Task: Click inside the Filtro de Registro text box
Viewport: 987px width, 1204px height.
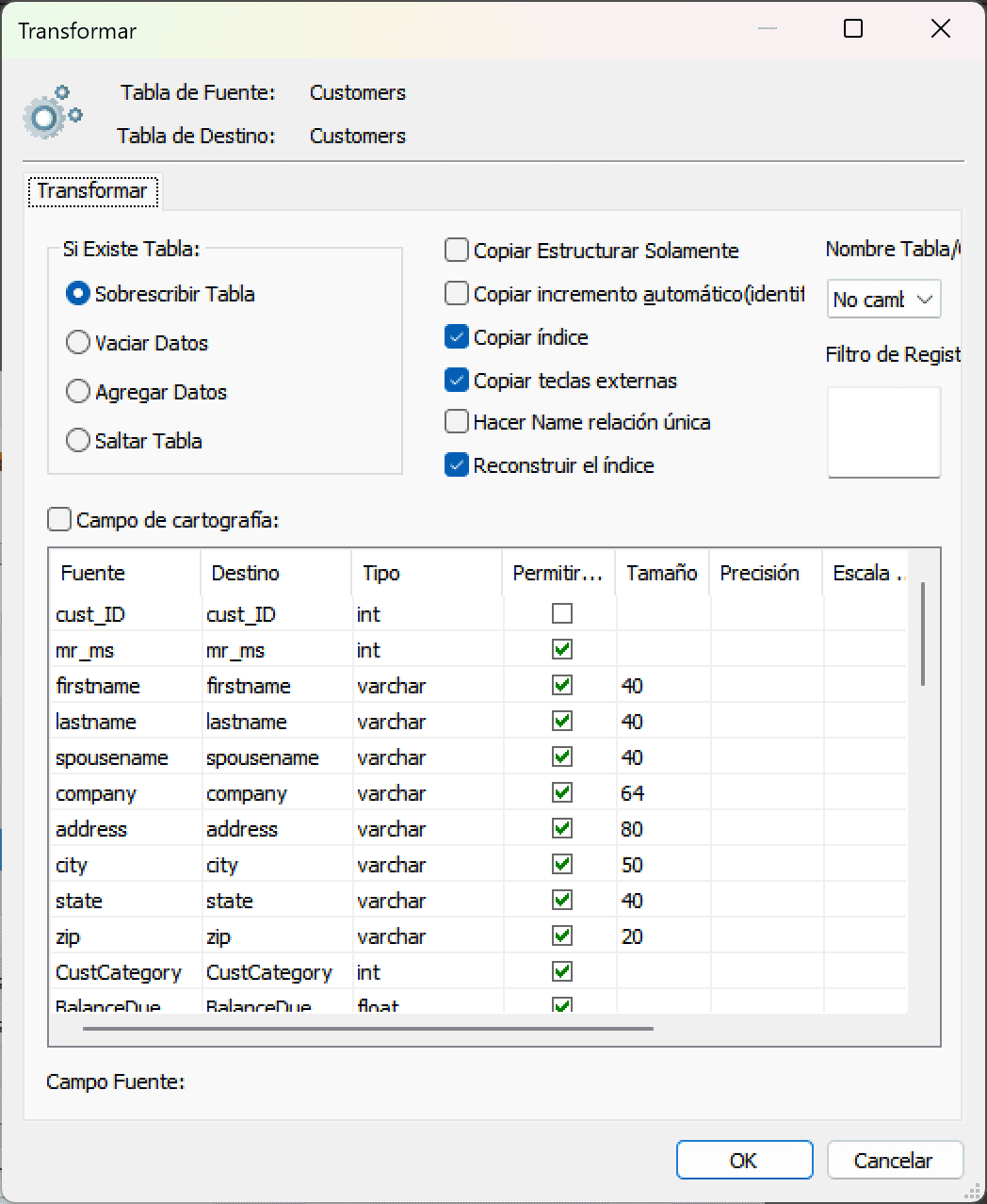Action: (883, 431)
